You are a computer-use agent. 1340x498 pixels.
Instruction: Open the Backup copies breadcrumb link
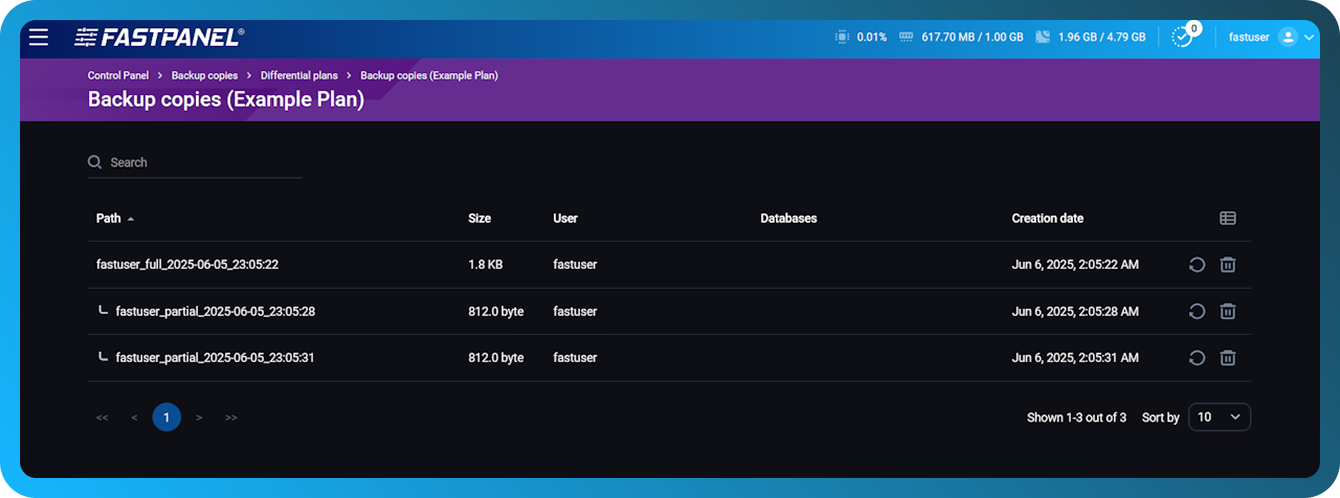pos(204,75)
